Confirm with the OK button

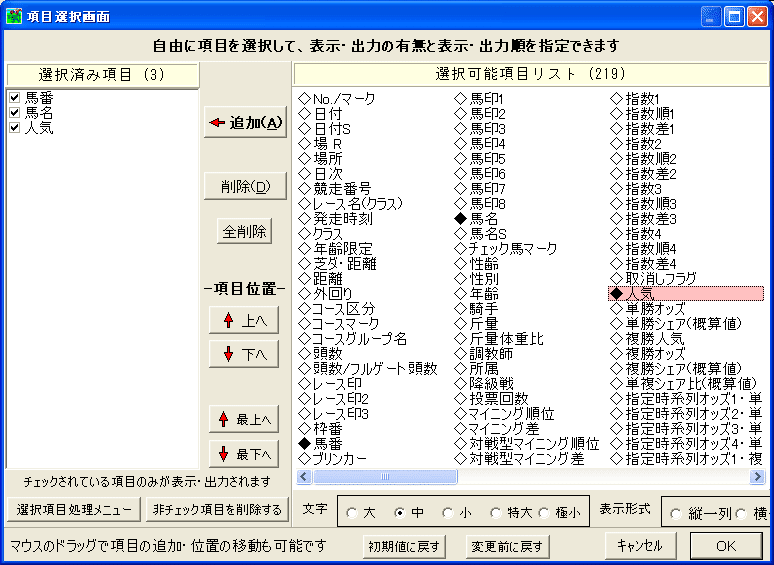pyautogui.click(x=726, y=545)
